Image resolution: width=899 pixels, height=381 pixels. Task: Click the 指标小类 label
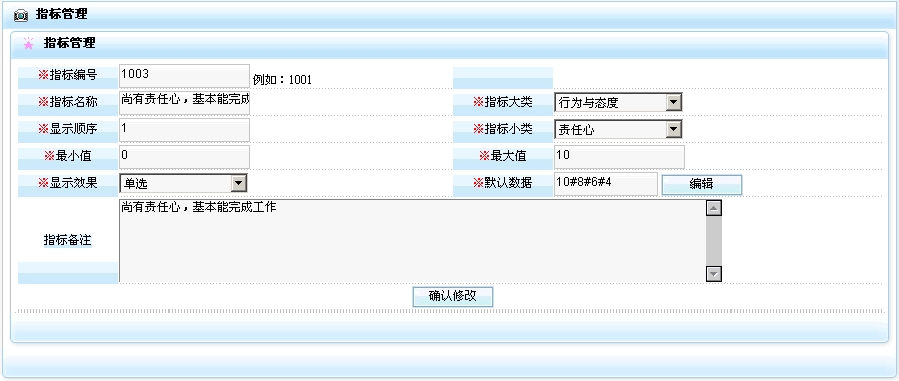click(x=503, y=129)
